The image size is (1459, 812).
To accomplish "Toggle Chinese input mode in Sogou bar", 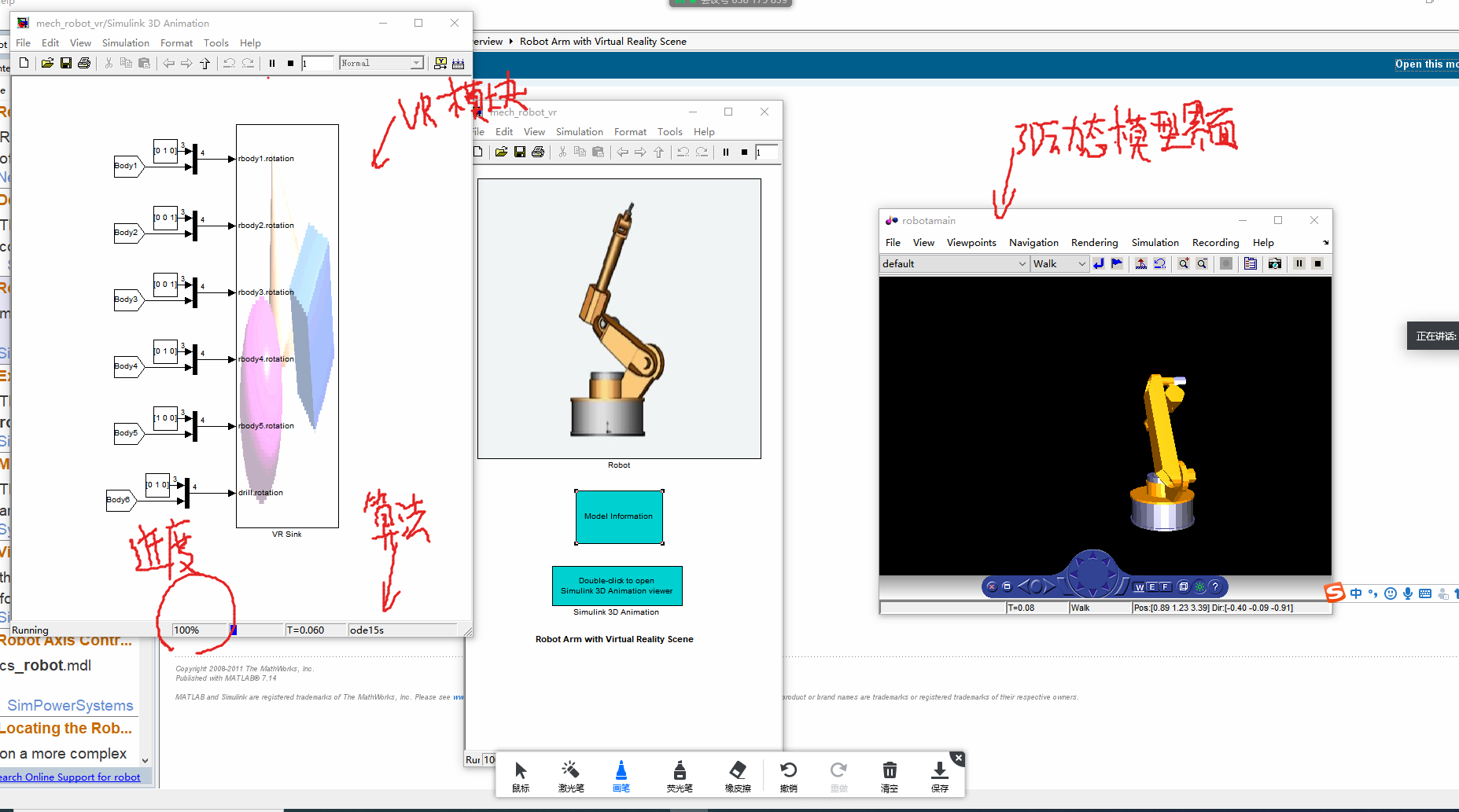I will pos(1356,593).
